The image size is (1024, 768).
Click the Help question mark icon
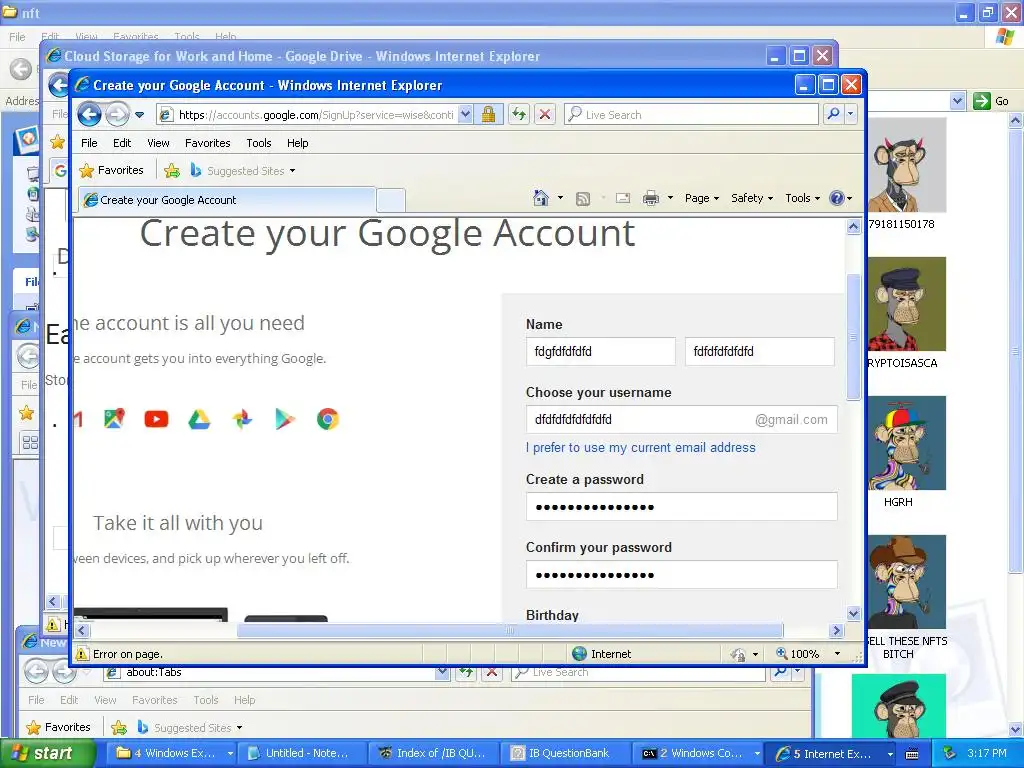(x=837, y=198)
